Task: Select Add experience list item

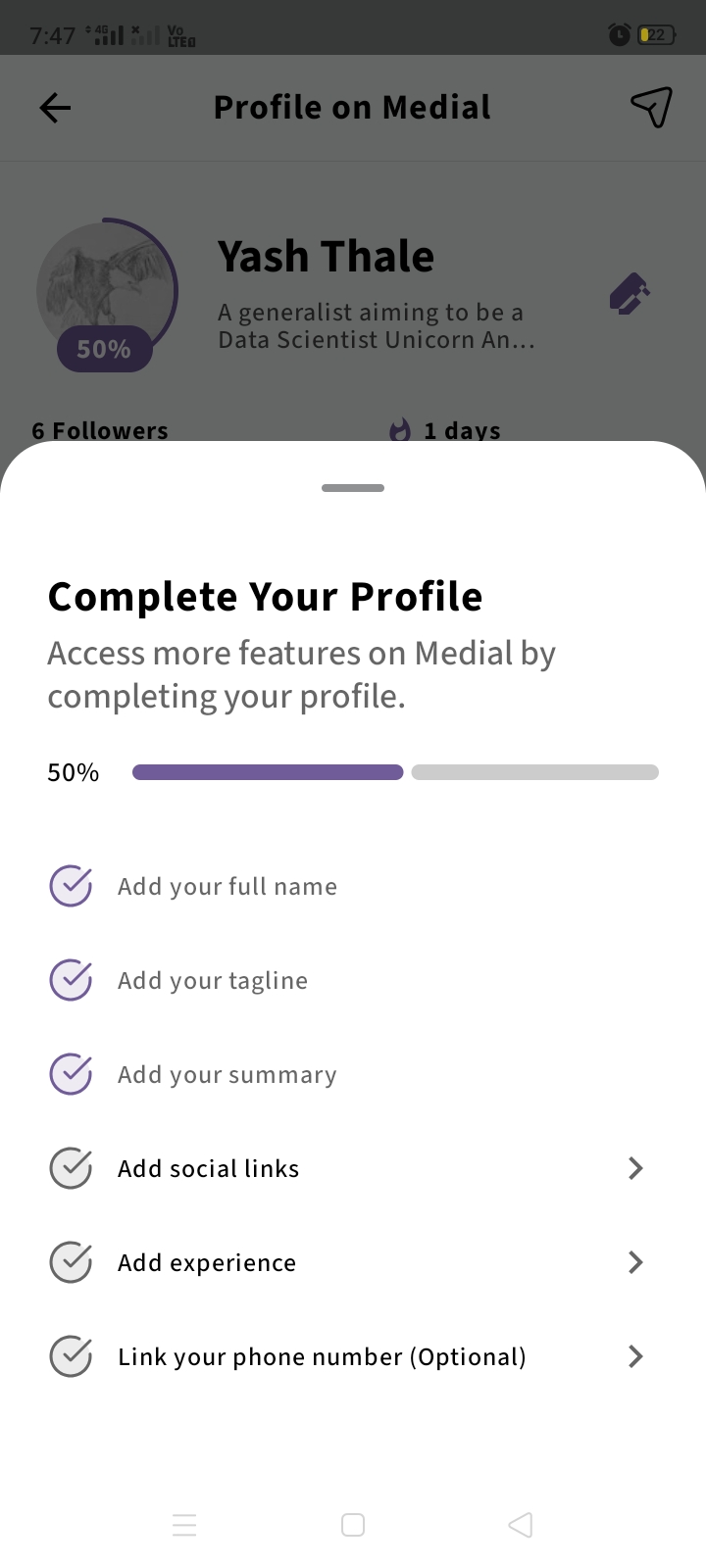Action: (207, 1262)
